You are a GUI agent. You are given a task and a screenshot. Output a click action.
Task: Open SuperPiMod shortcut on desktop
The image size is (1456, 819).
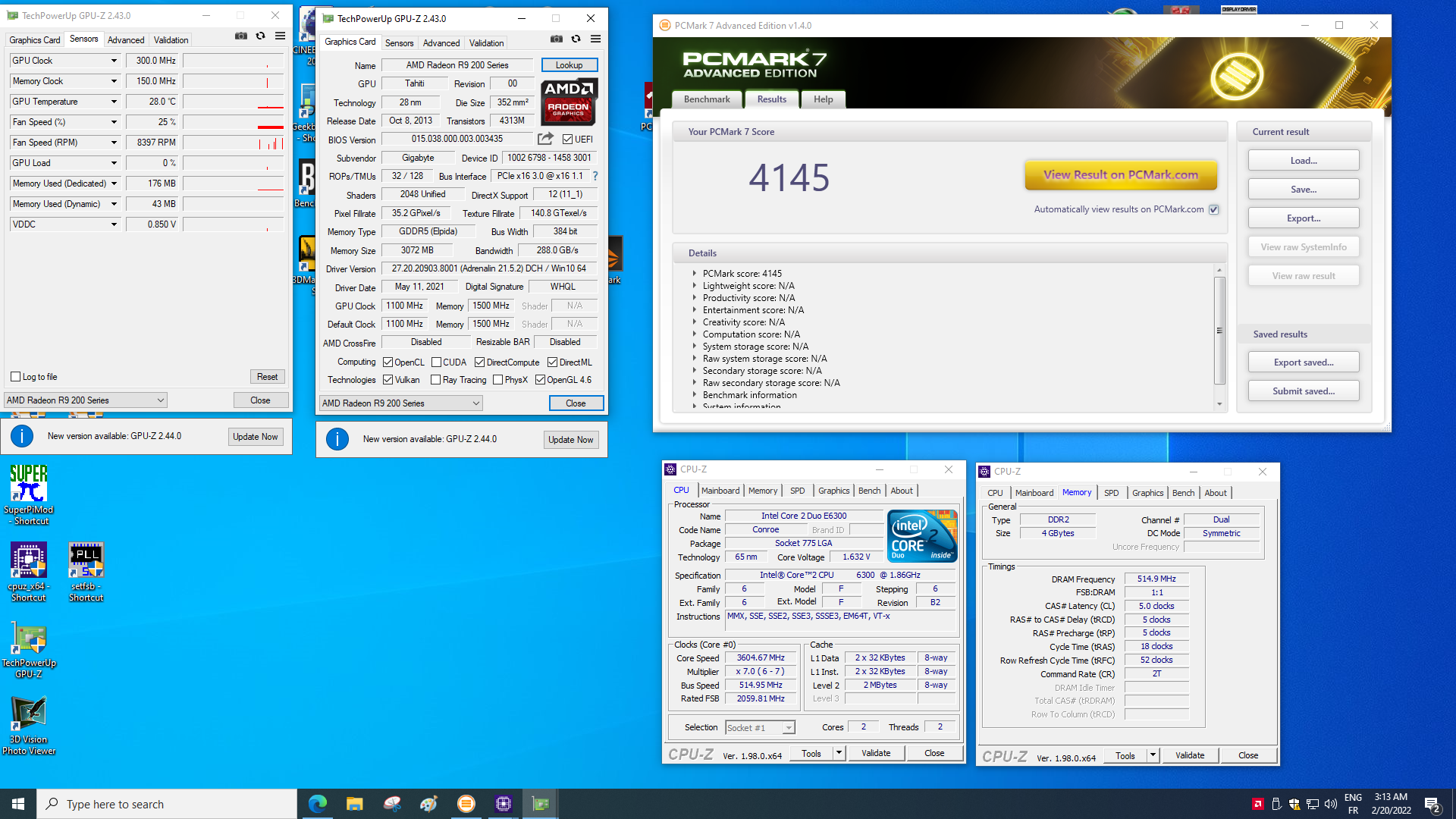click(x=29, y=494)
